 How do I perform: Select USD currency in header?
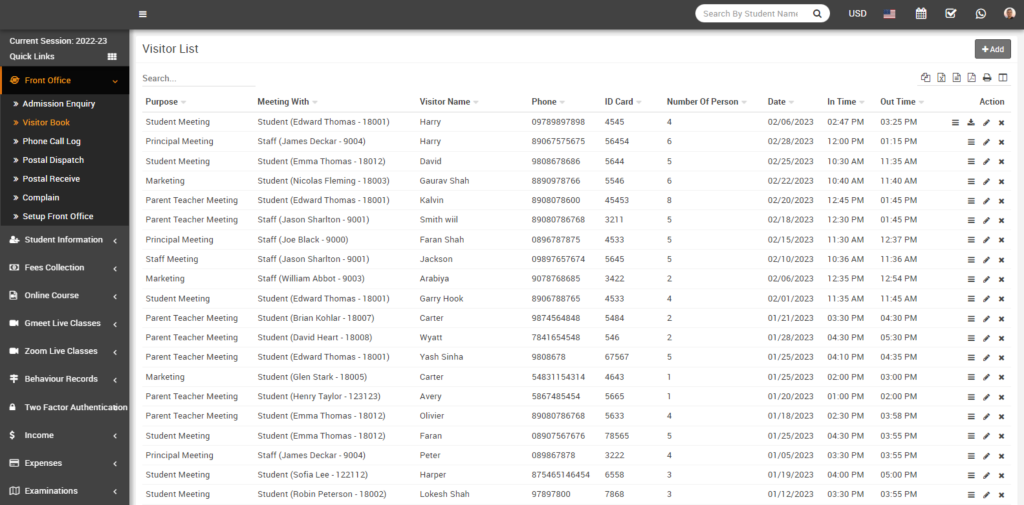857,14
